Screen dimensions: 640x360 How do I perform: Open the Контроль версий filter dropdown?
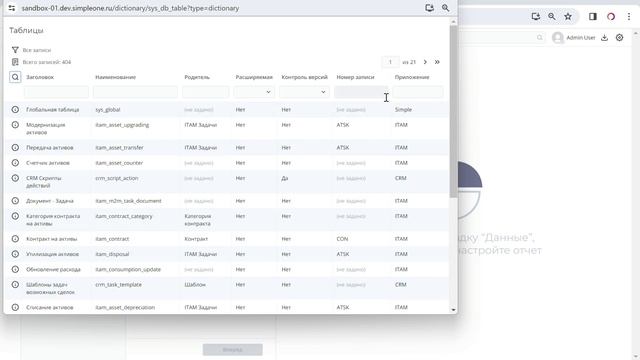[x=304, y=92]
